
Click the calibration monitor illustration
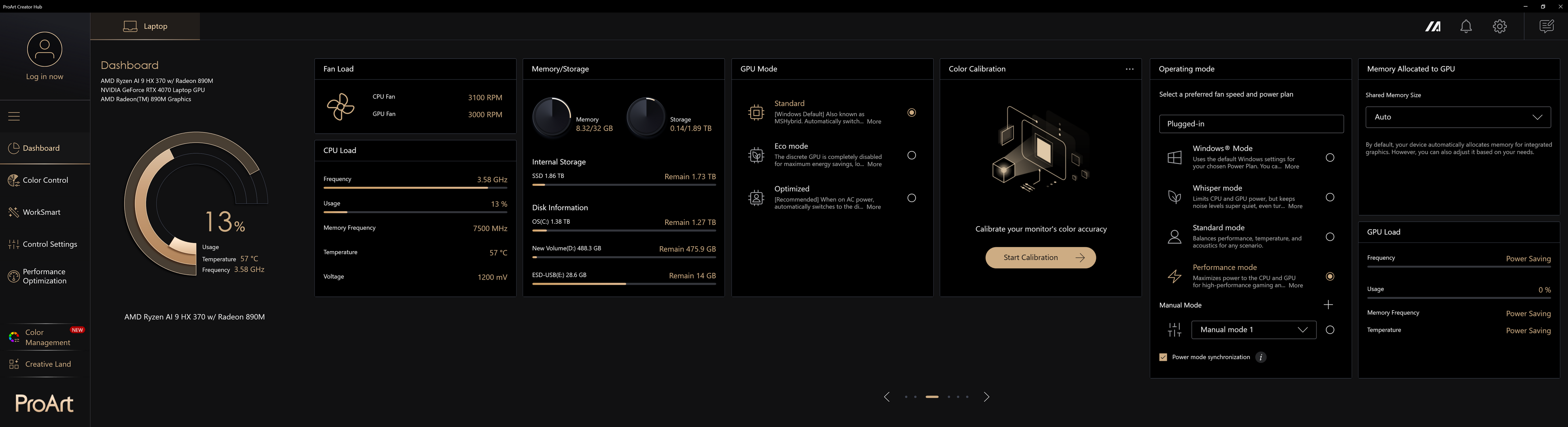pyautogui.click(x=1040, y=149)
